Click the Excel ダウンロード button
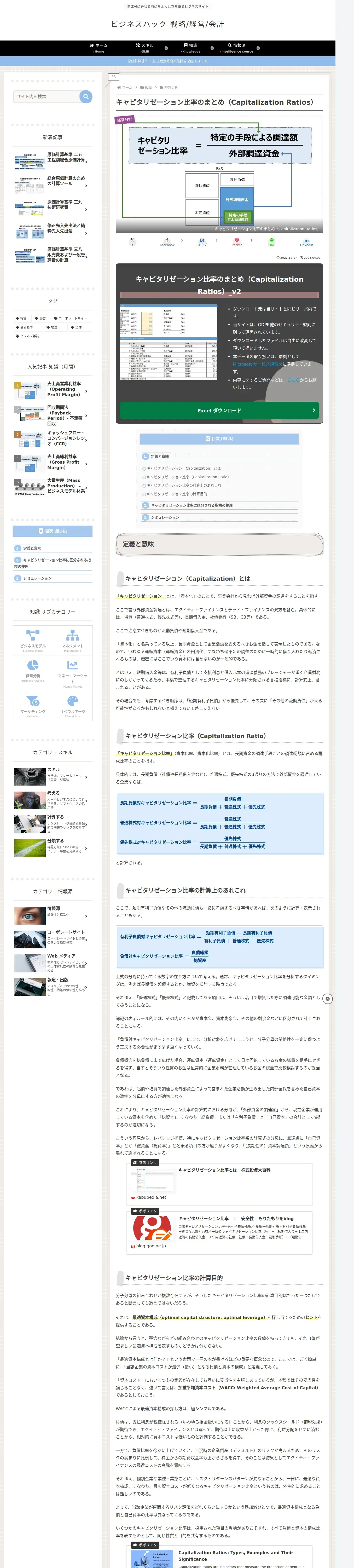 pos(219,410)
